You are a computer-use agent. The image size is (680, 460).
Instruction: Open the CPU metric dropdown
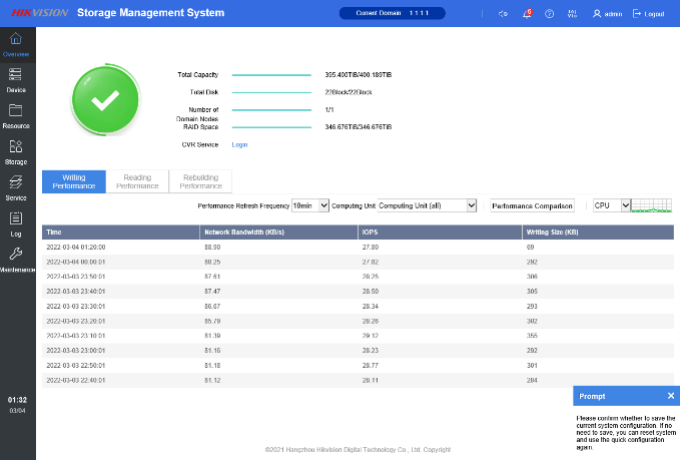click(611, 205)
